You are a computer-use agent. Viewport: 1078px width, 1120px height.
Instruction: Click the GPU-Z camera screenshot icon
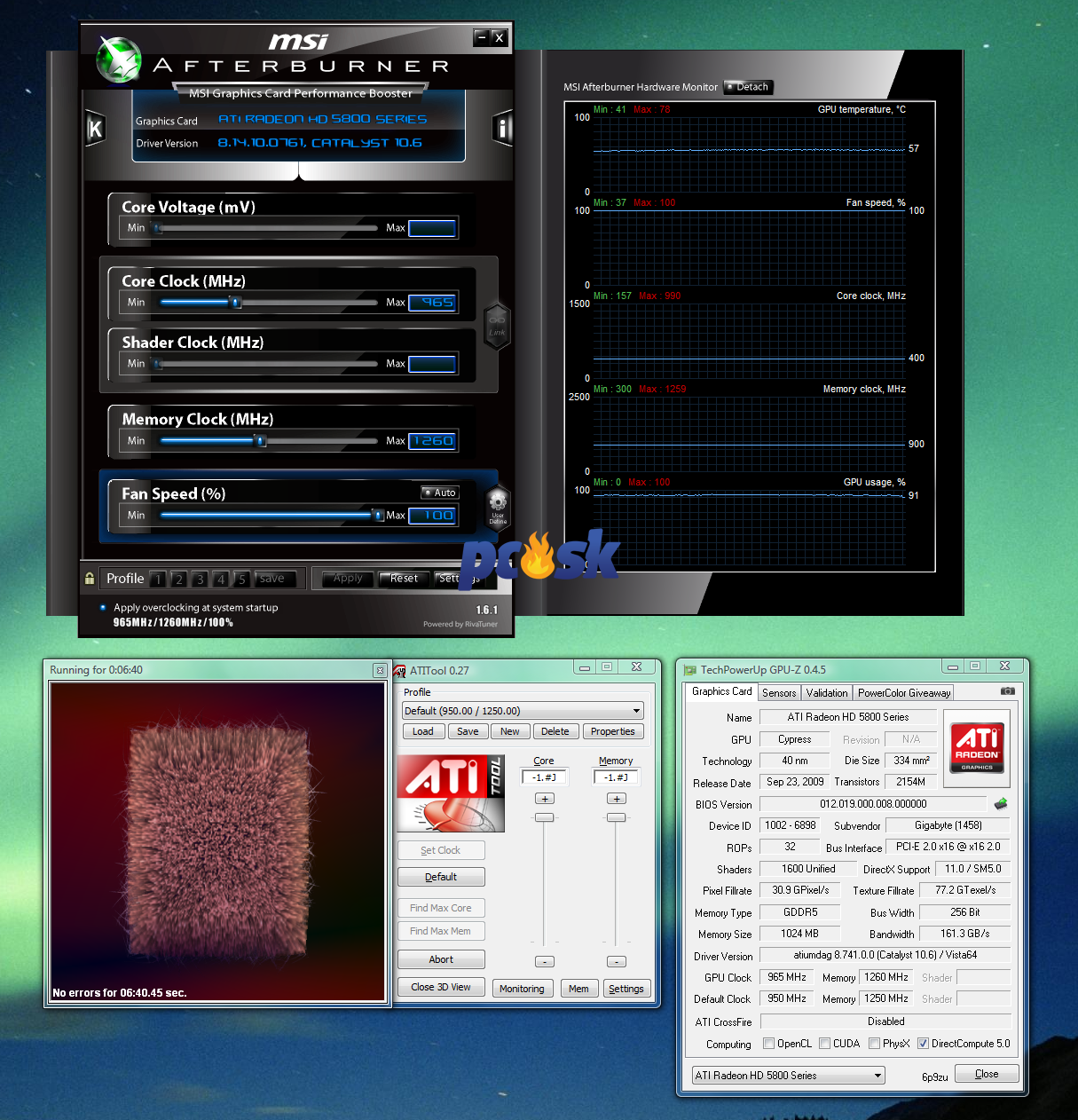[x=1008, y=690]
